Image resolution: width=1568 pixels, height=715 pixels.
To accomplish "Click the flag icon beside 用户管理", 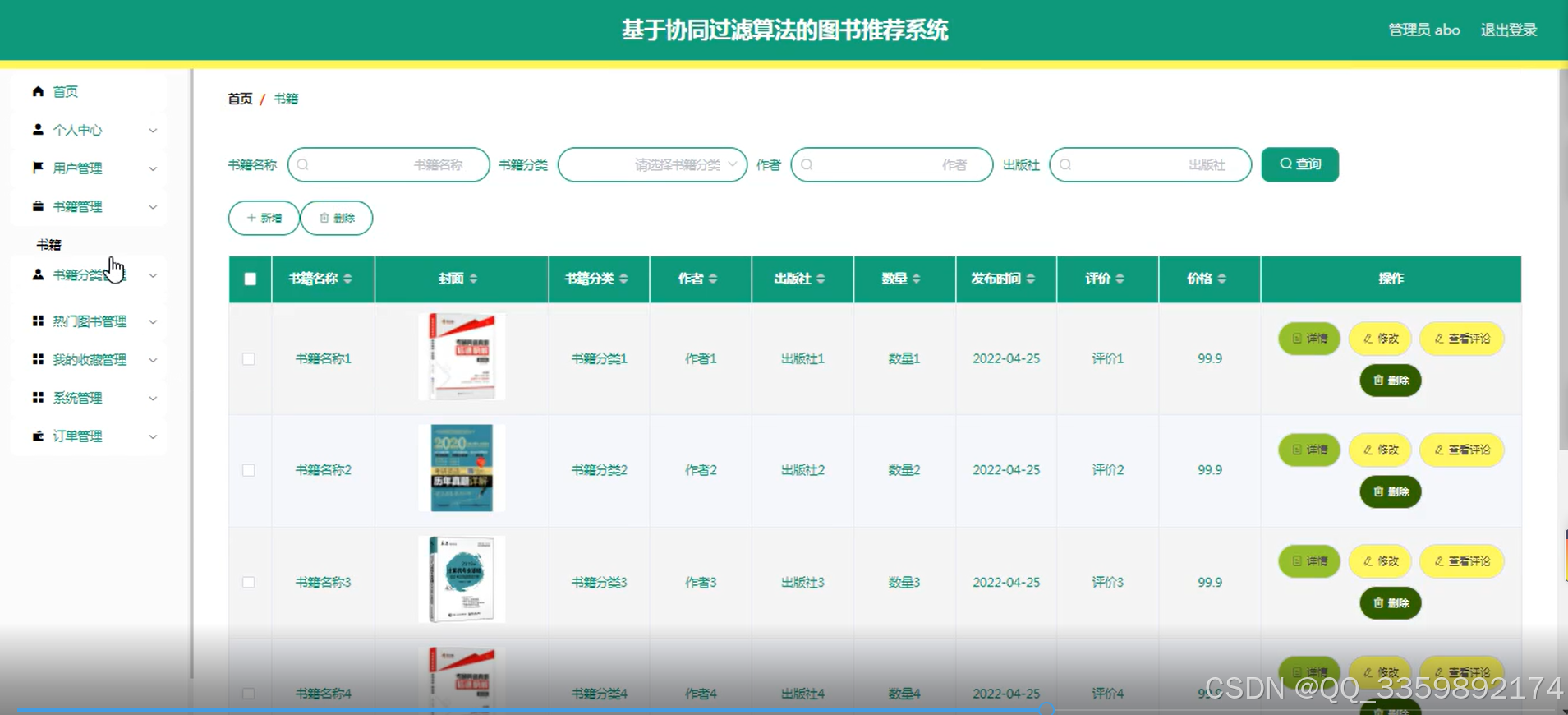I will [x=38, y=168].
